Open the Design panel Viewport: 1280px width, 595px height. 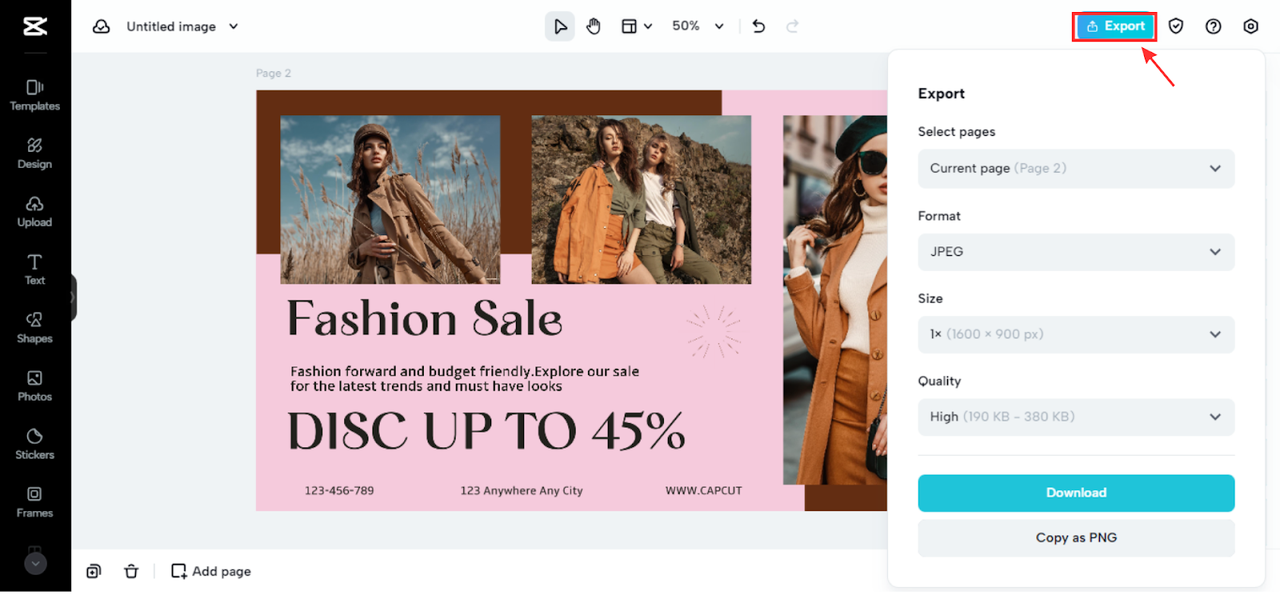35,153
